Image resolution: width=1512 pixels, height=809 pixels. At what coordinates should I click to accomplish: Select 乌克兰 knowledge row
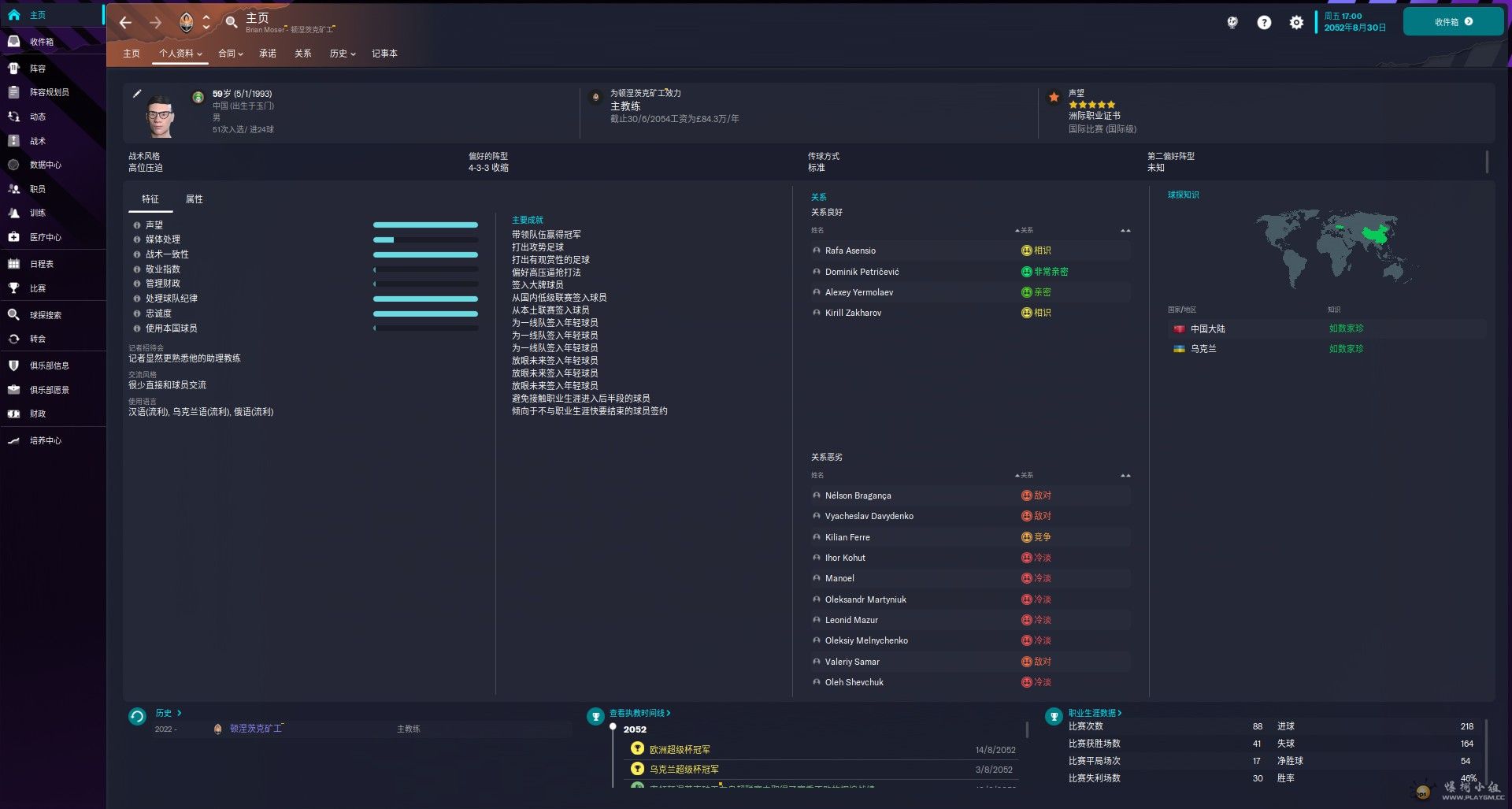1326,349
